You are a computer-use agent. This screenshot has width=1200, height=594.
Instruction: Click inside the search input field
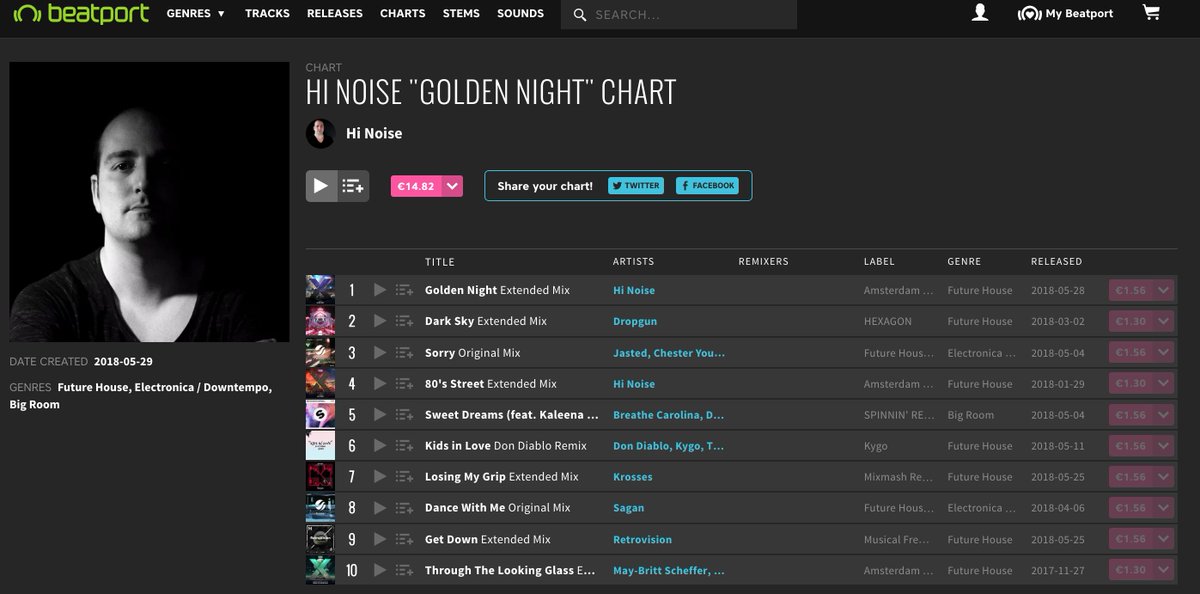tap(680, 15)
